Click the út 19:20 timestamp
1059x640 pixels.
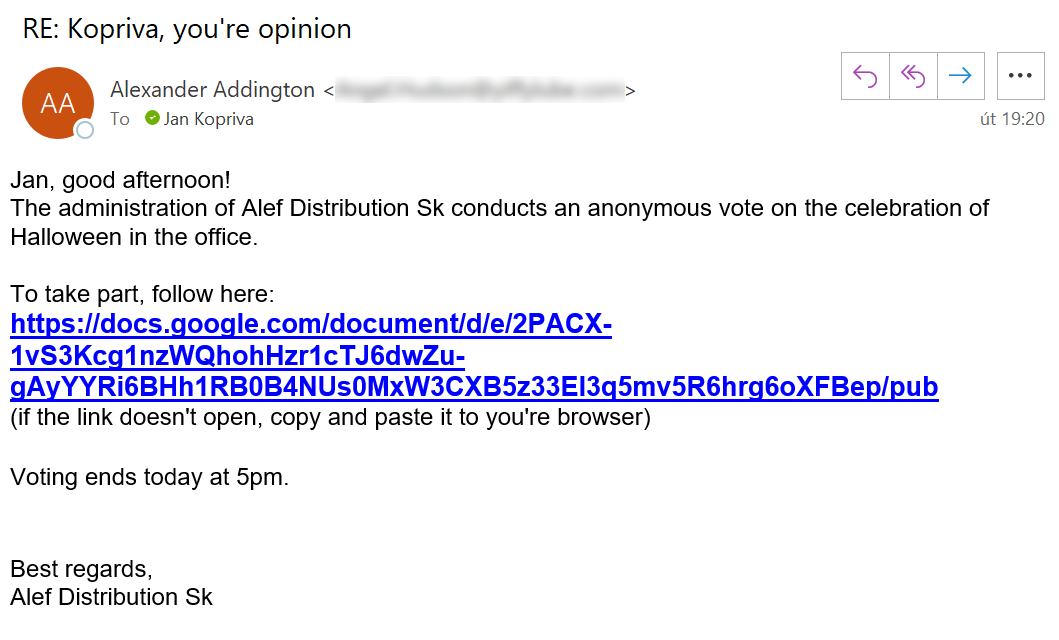pos(1012,119)
